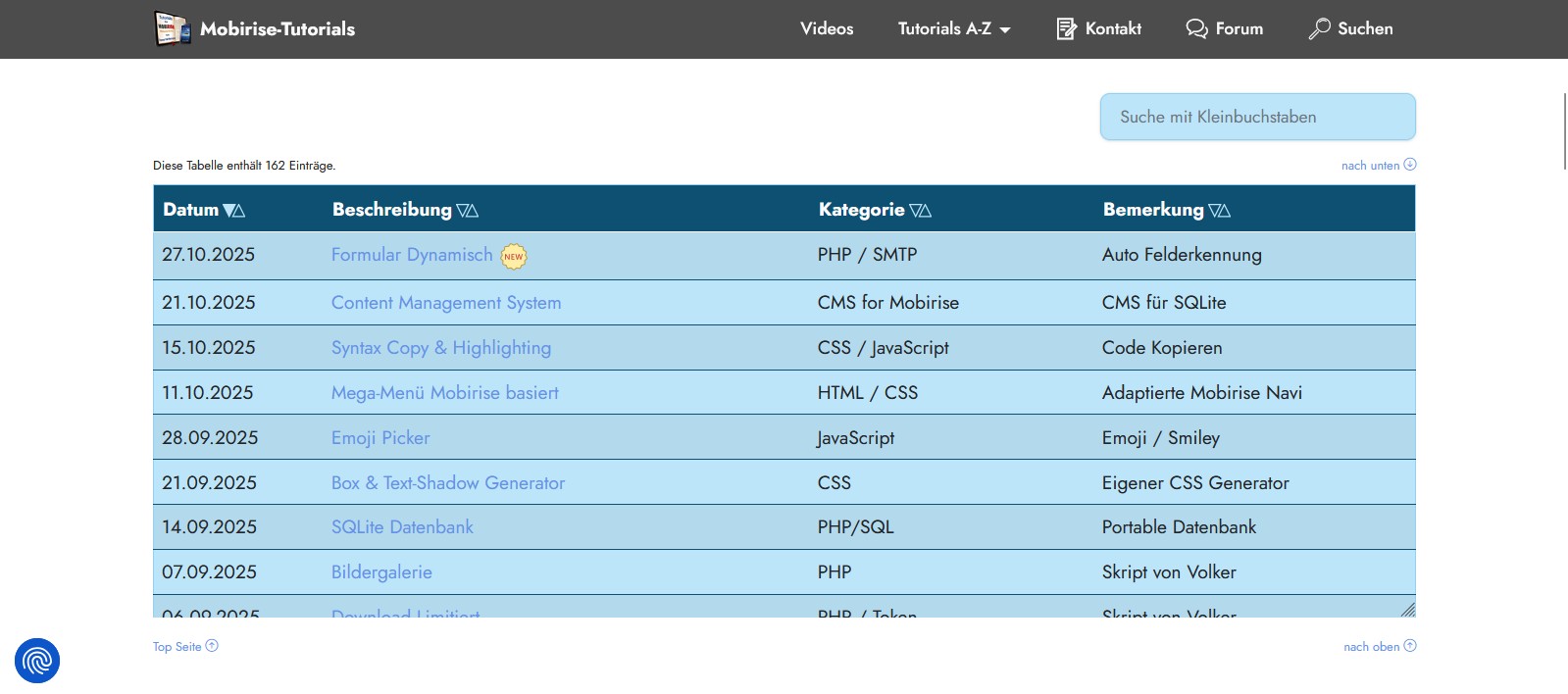
Task: Open the Kontakt form icon
Action: (x=1066, y=28)
